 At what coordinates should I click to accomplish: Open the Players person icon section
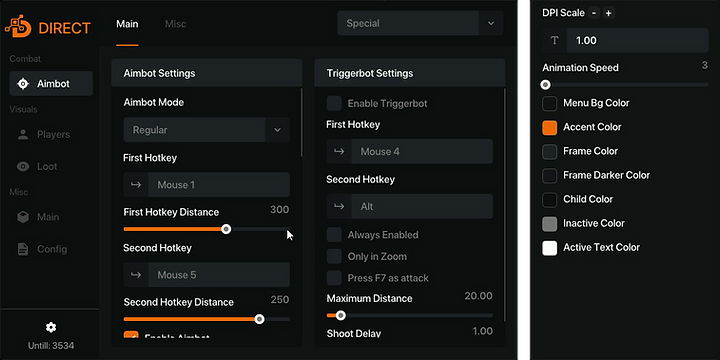22,135
